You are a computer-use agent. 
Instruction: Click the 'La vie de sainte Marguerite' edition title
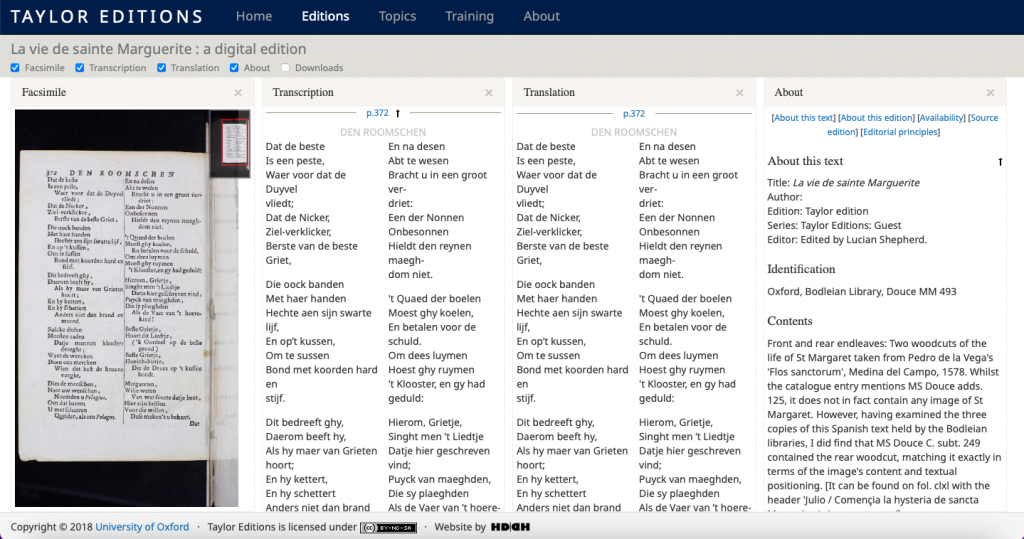click(x=159, y=49)
